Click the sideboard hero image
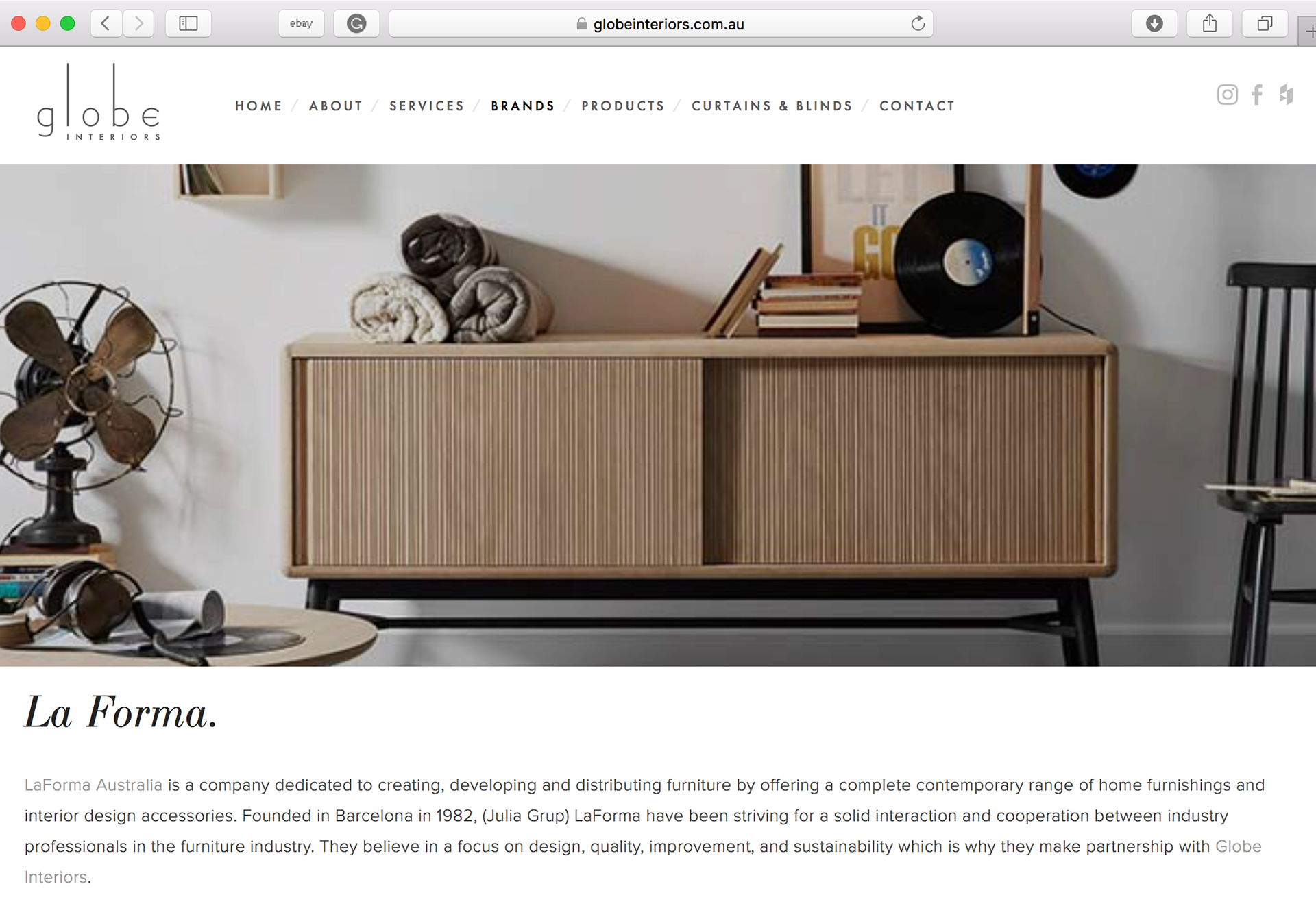The image size is (1316, 906). [x=658, y=415]
